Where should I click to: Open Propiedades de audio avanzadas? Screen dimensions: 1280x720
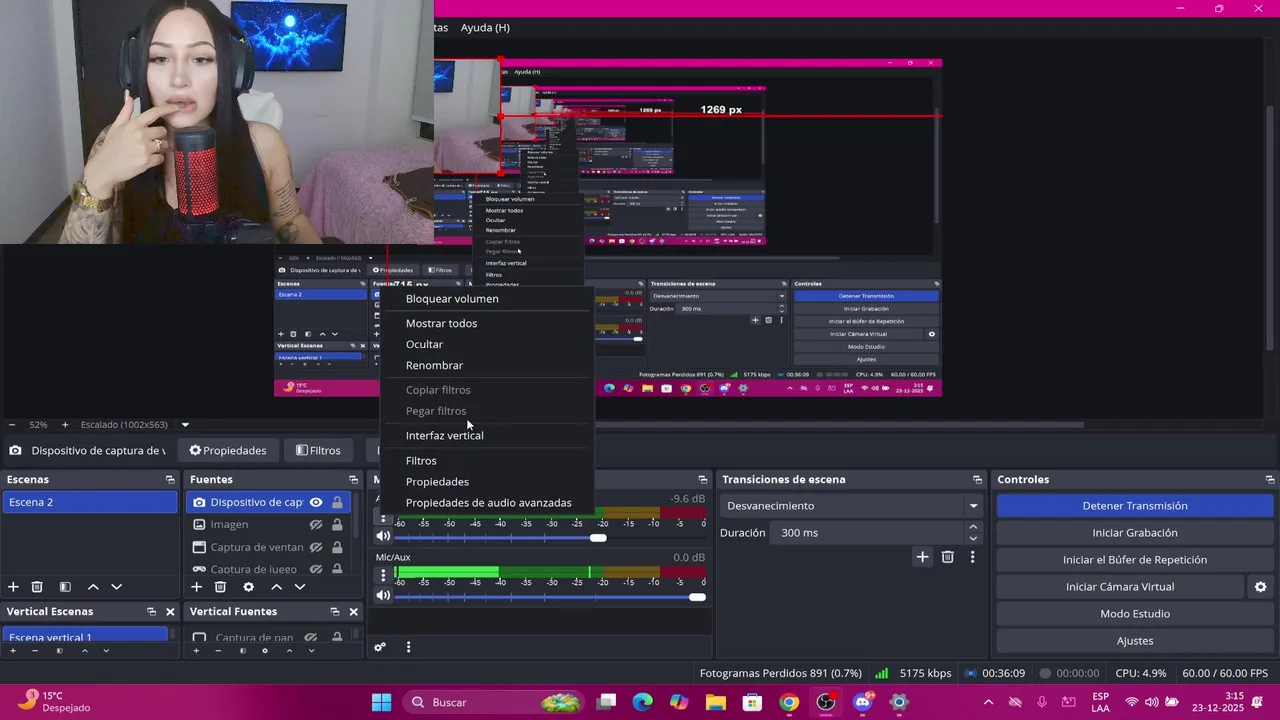(488, 502)
